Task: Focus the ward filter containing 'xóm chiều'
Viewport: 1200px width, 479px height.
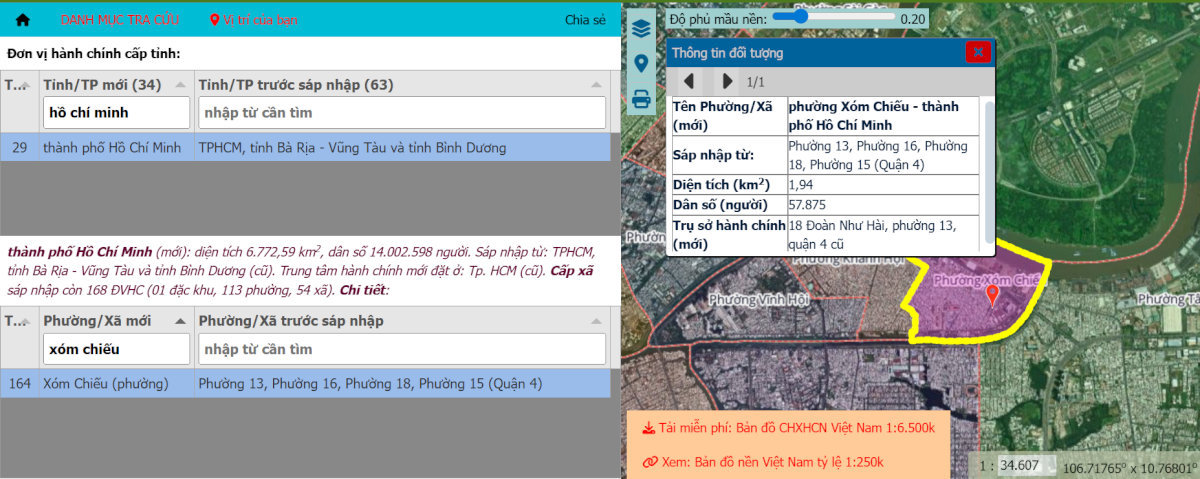Action: (116, 349)
